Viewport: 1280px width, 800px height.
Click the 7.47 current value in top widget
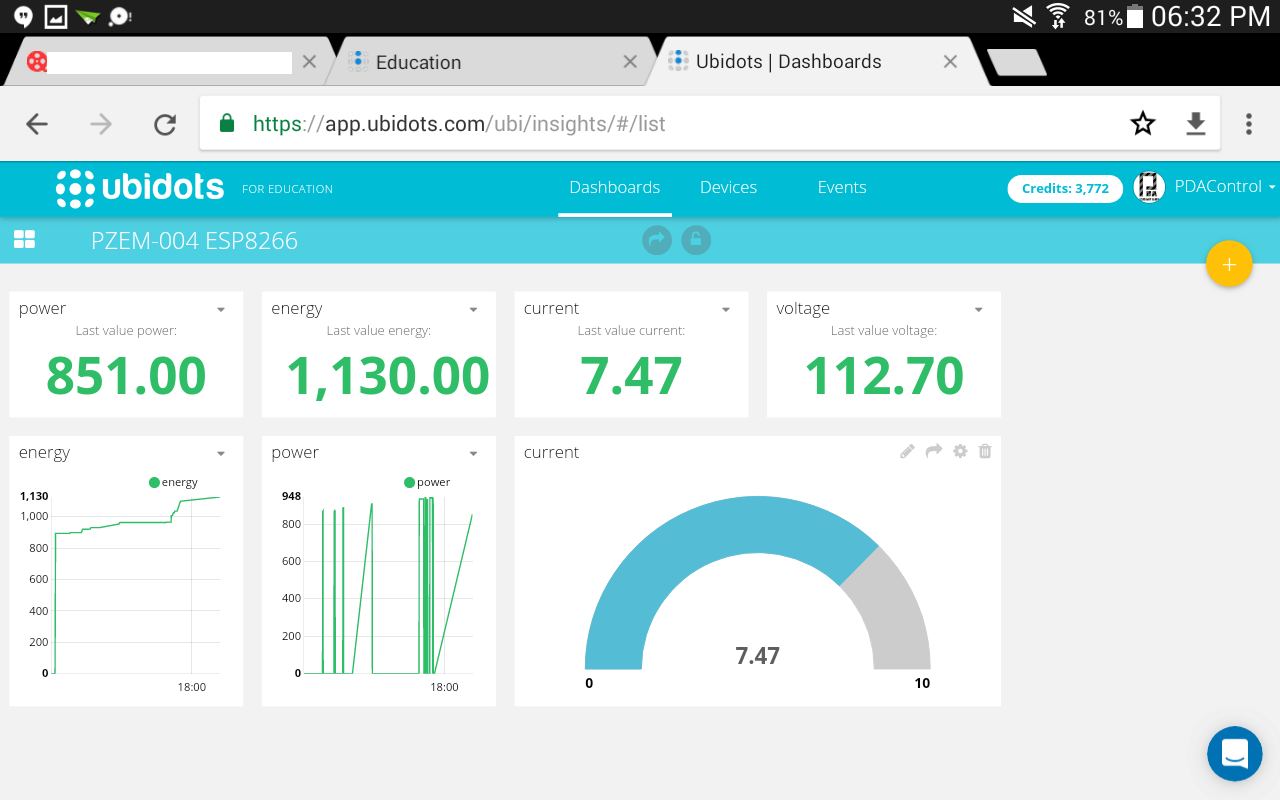click(x=631, y=376)
